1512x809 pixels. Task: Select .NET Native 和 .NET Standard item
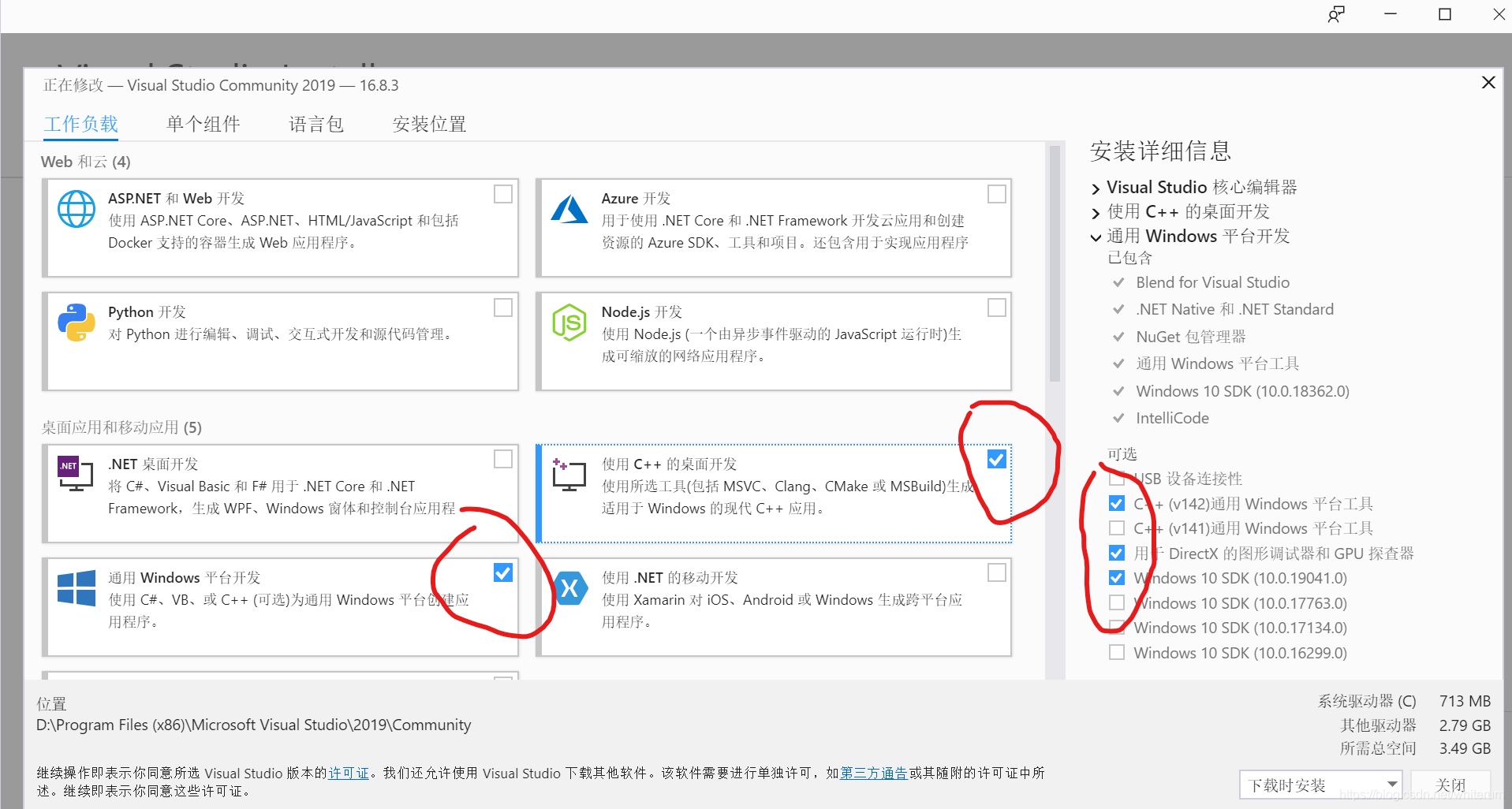pos(1234,309)
